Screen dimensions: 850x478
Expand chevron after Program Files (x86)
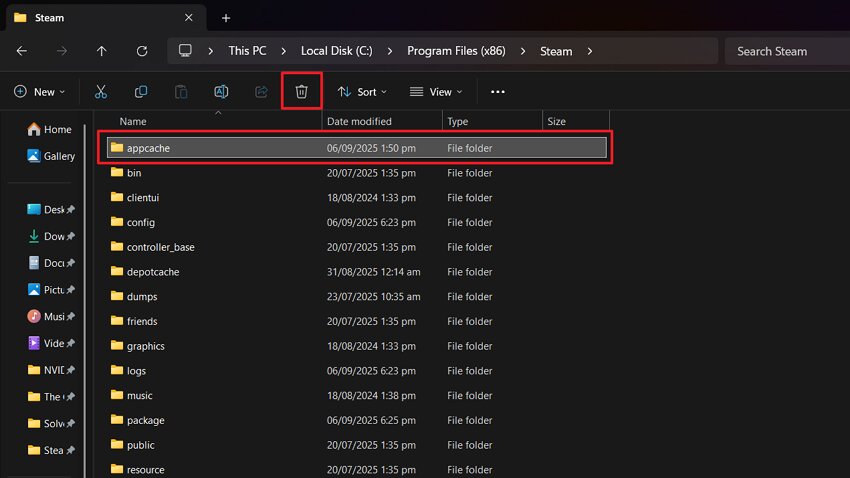pyautogui.click(x=523, y=51)
